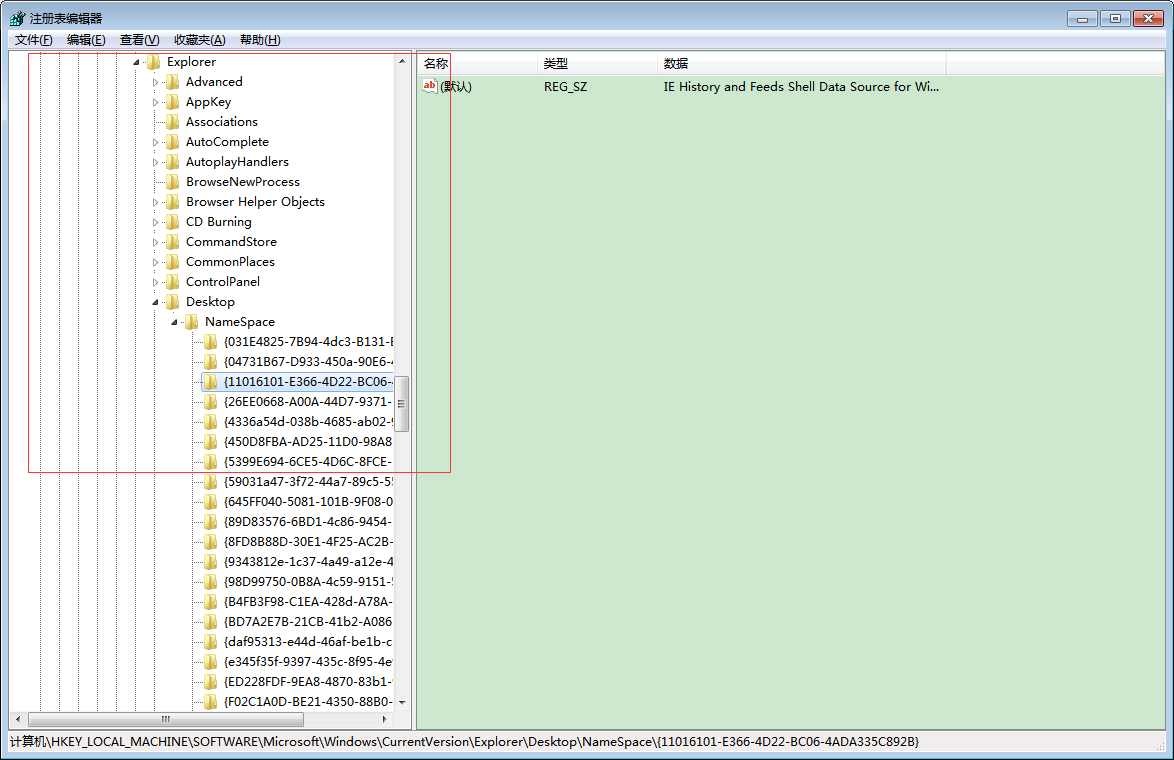Open the 文件(F) menu

click(33, 40)
